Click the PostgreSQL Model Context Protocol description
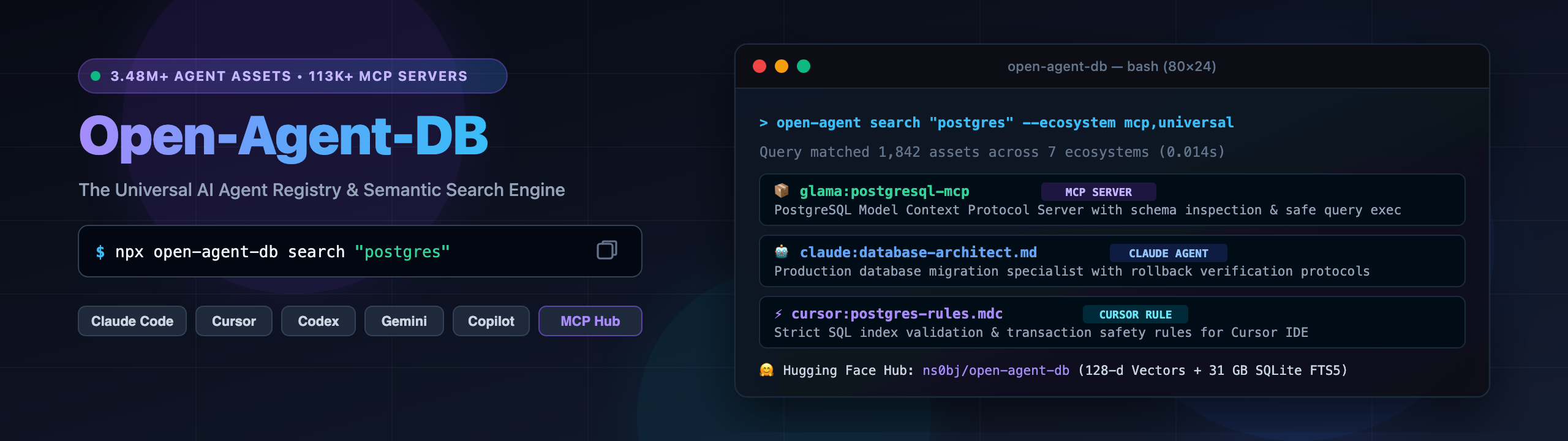Image resolution: width=1568 pixels, height=441 pixels. pyautogui.click(x=1087, y=210)
